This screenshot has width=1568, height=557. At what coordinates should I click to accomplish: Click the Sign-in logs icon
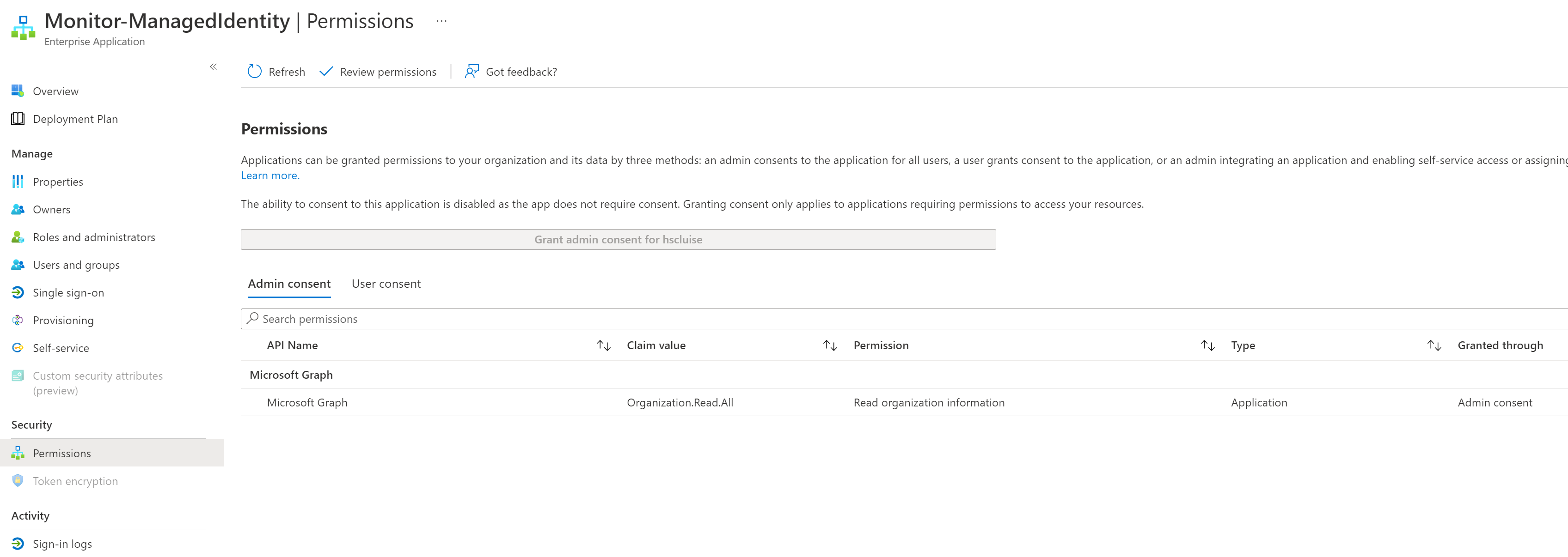18,544
